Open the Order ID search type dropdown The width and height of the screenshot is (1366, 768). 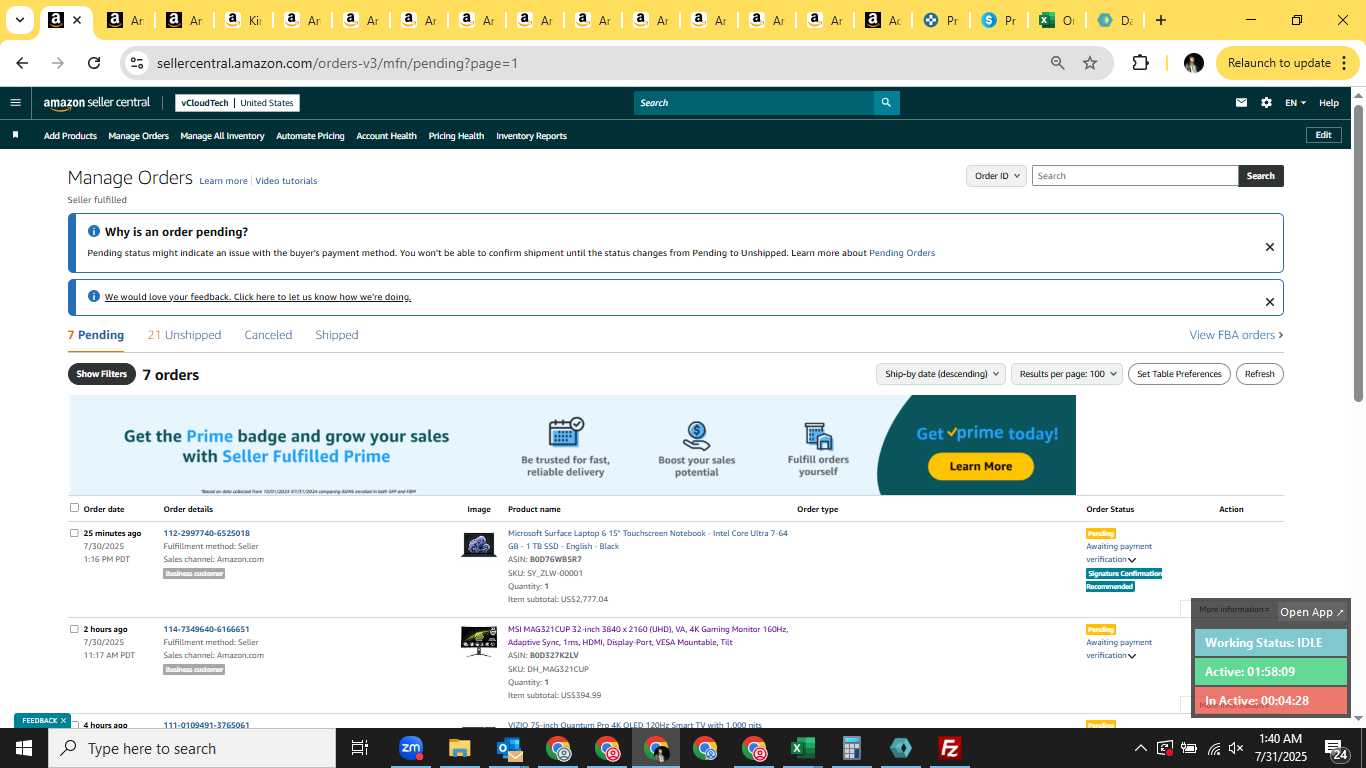click(997, 176)
